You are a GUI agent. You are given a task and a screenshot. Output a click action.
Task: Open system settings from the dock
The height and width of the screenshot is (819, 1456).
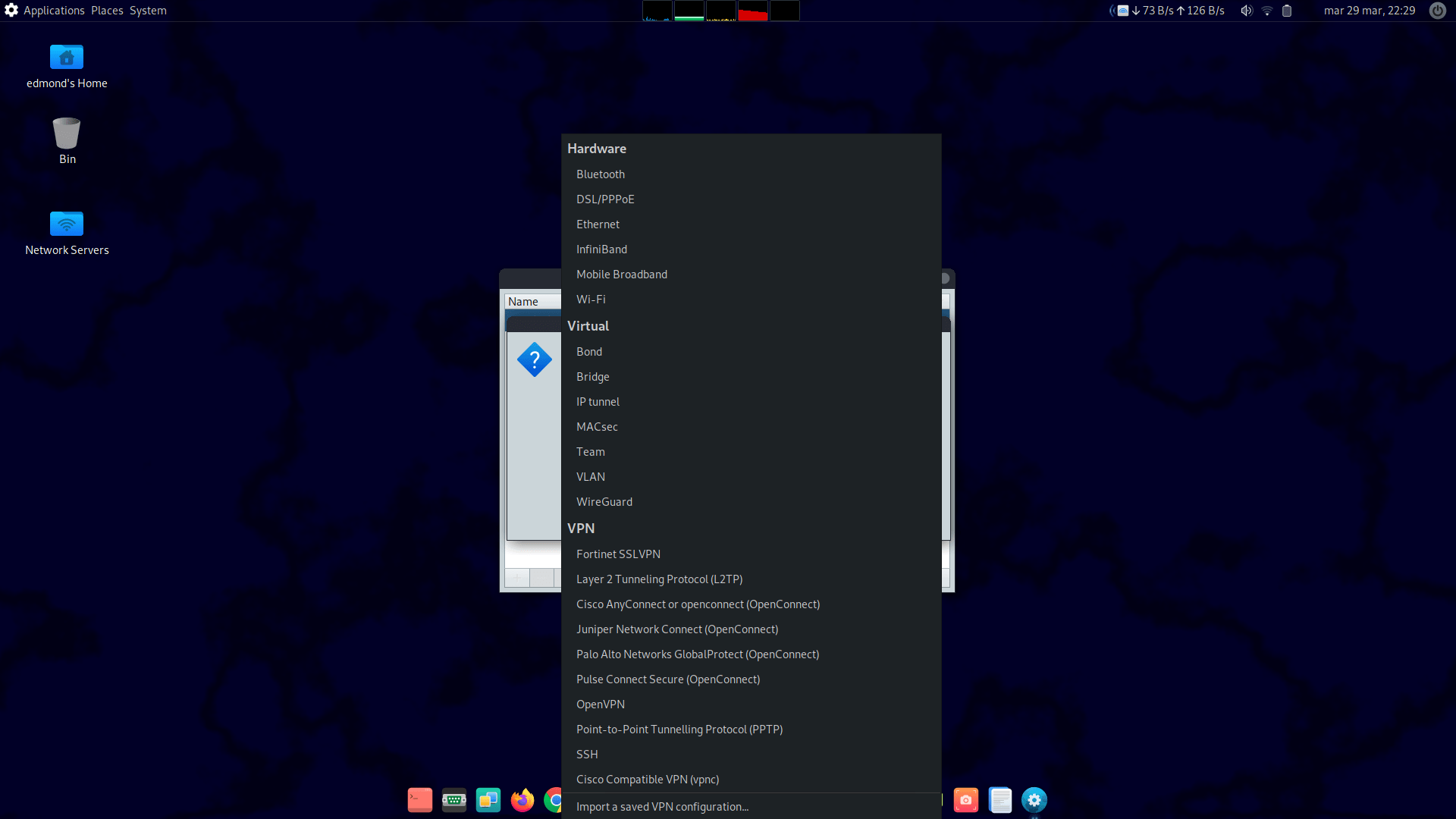coord(1034,800)
